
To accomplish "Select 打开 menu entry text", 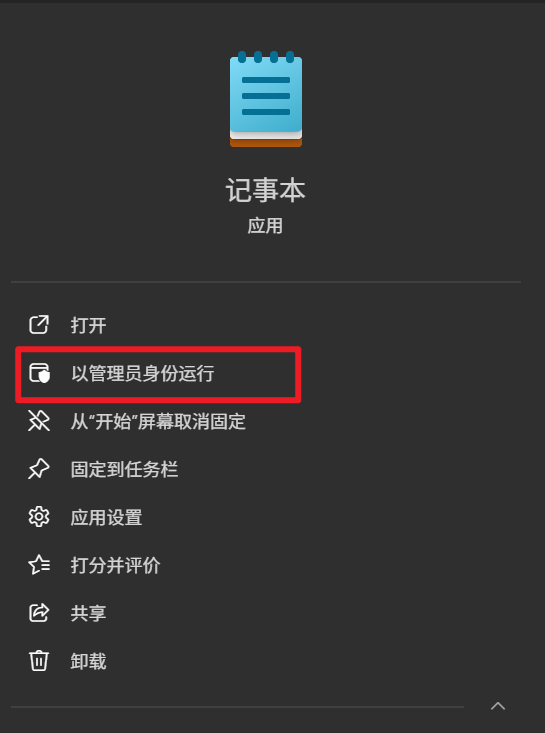I will pyautogui.click(x=88, y=325).
